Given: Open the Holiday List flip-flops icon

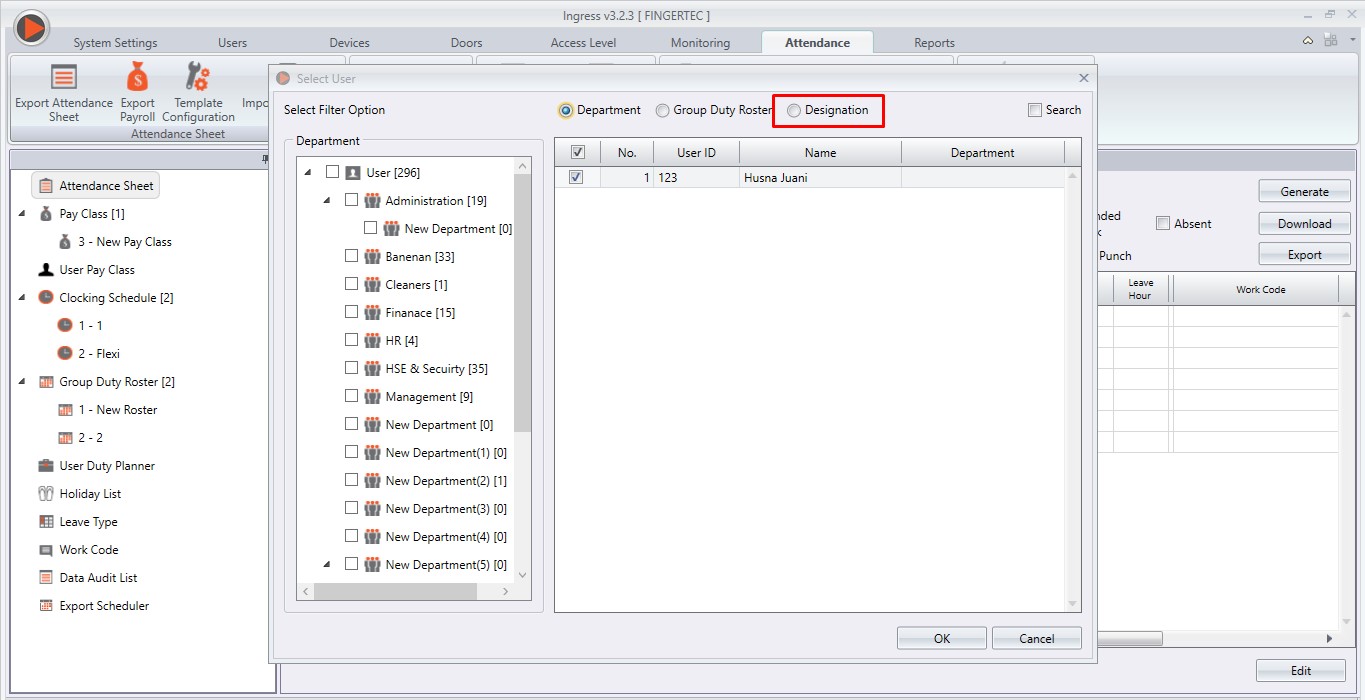Looking at the screenshot, I should tap(46, 494).
